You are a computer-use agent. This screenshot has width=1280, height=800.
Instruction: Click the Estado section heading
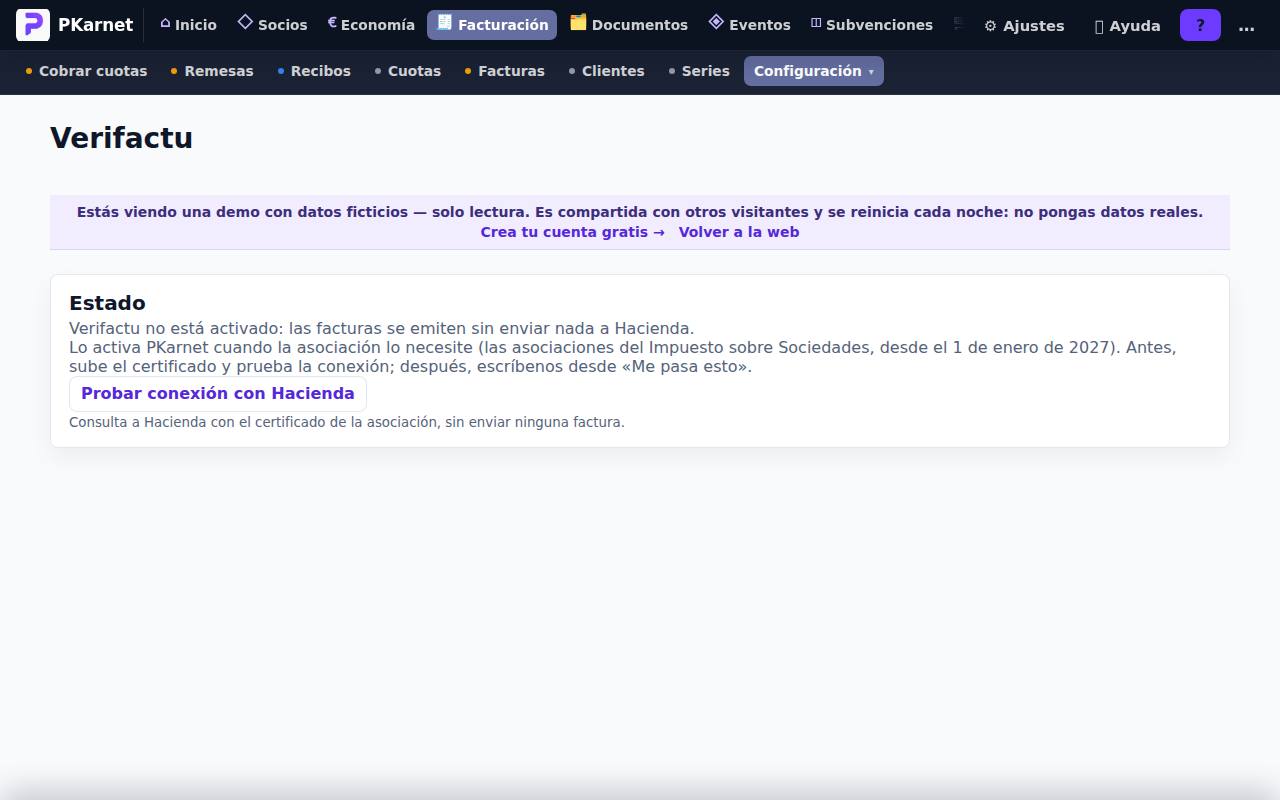107,303
